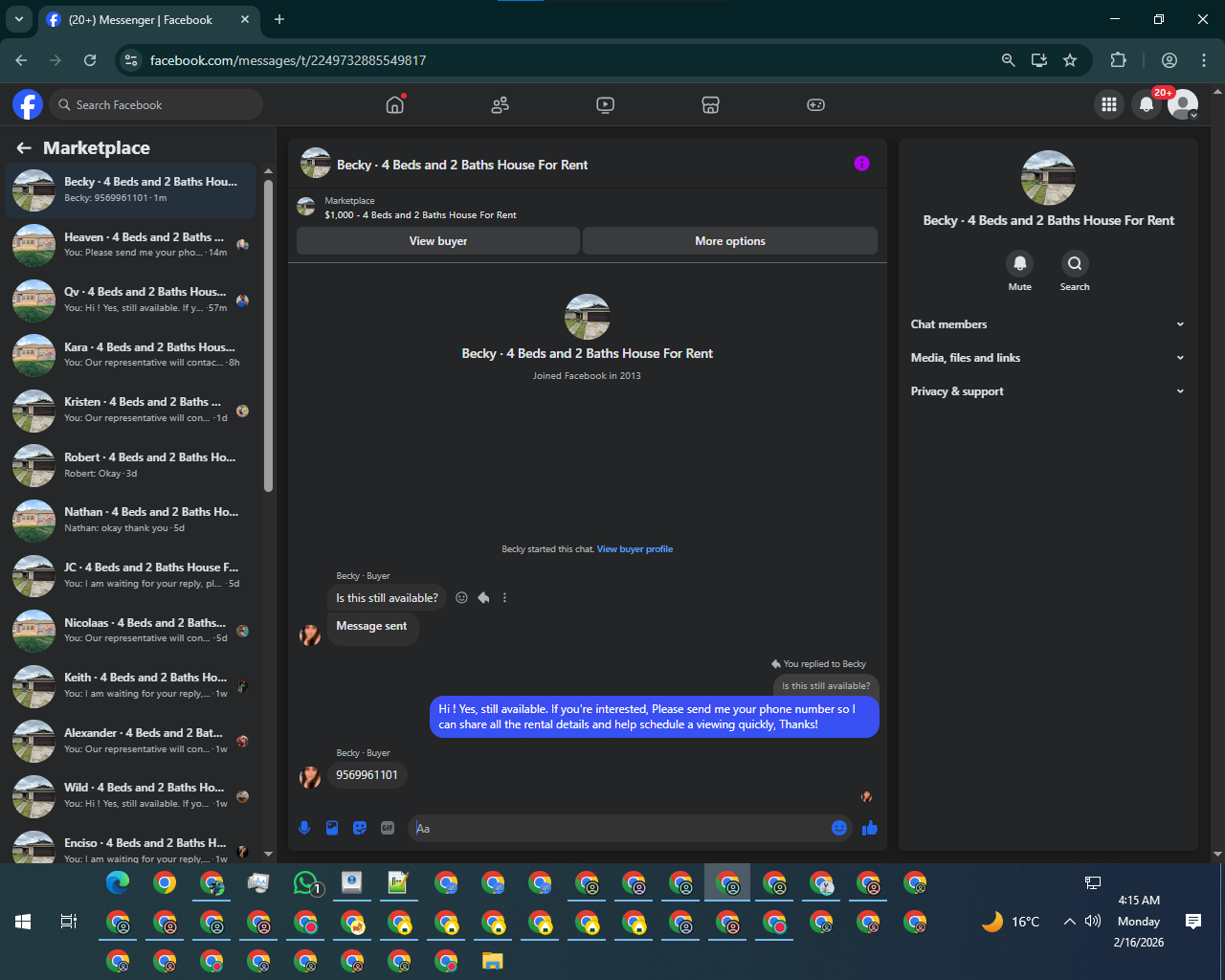Send a thumbs-up like
1225x980 pixels.
[x=870, y=828]
